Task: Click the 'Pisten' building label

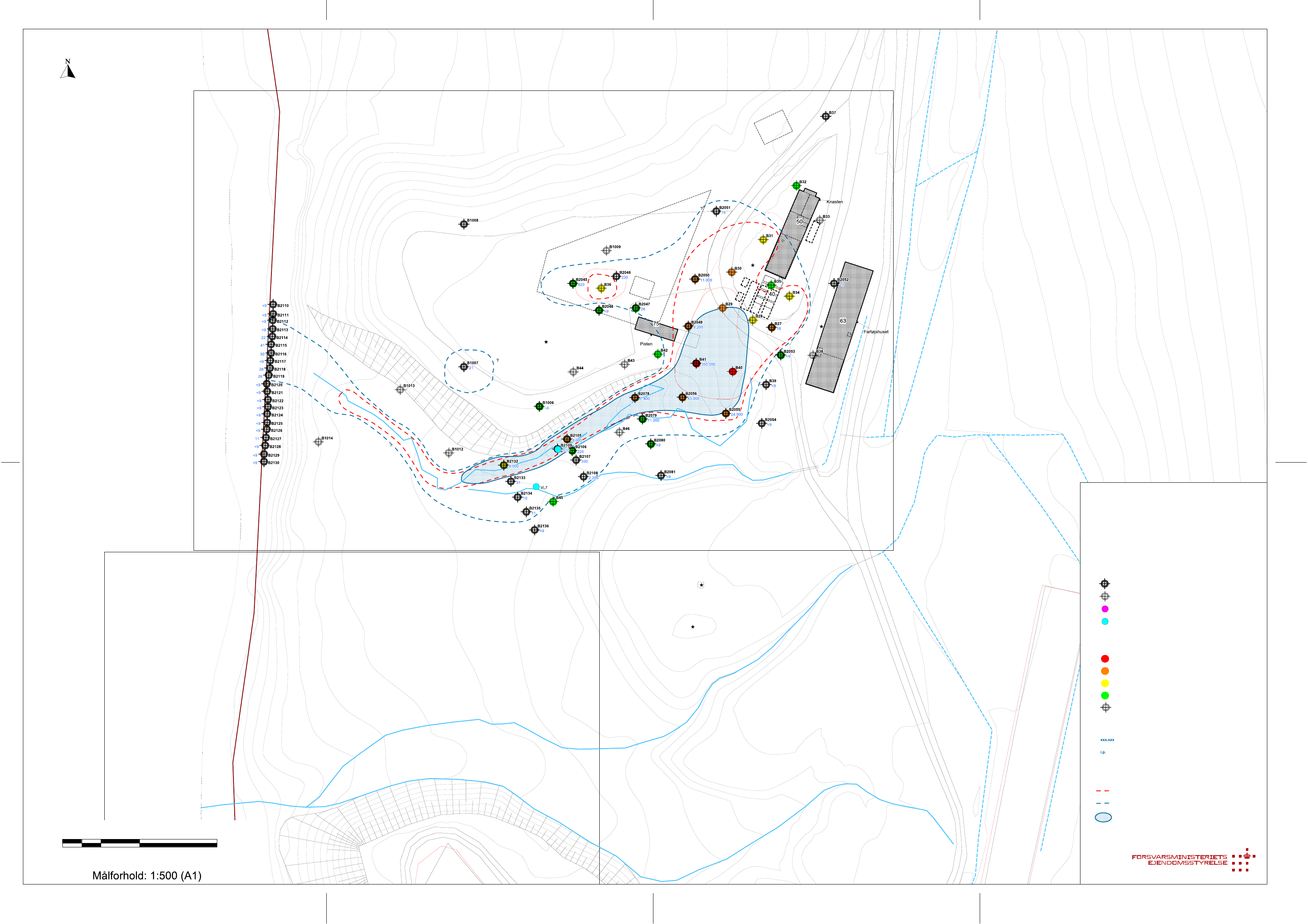Action: click(646, 344)
